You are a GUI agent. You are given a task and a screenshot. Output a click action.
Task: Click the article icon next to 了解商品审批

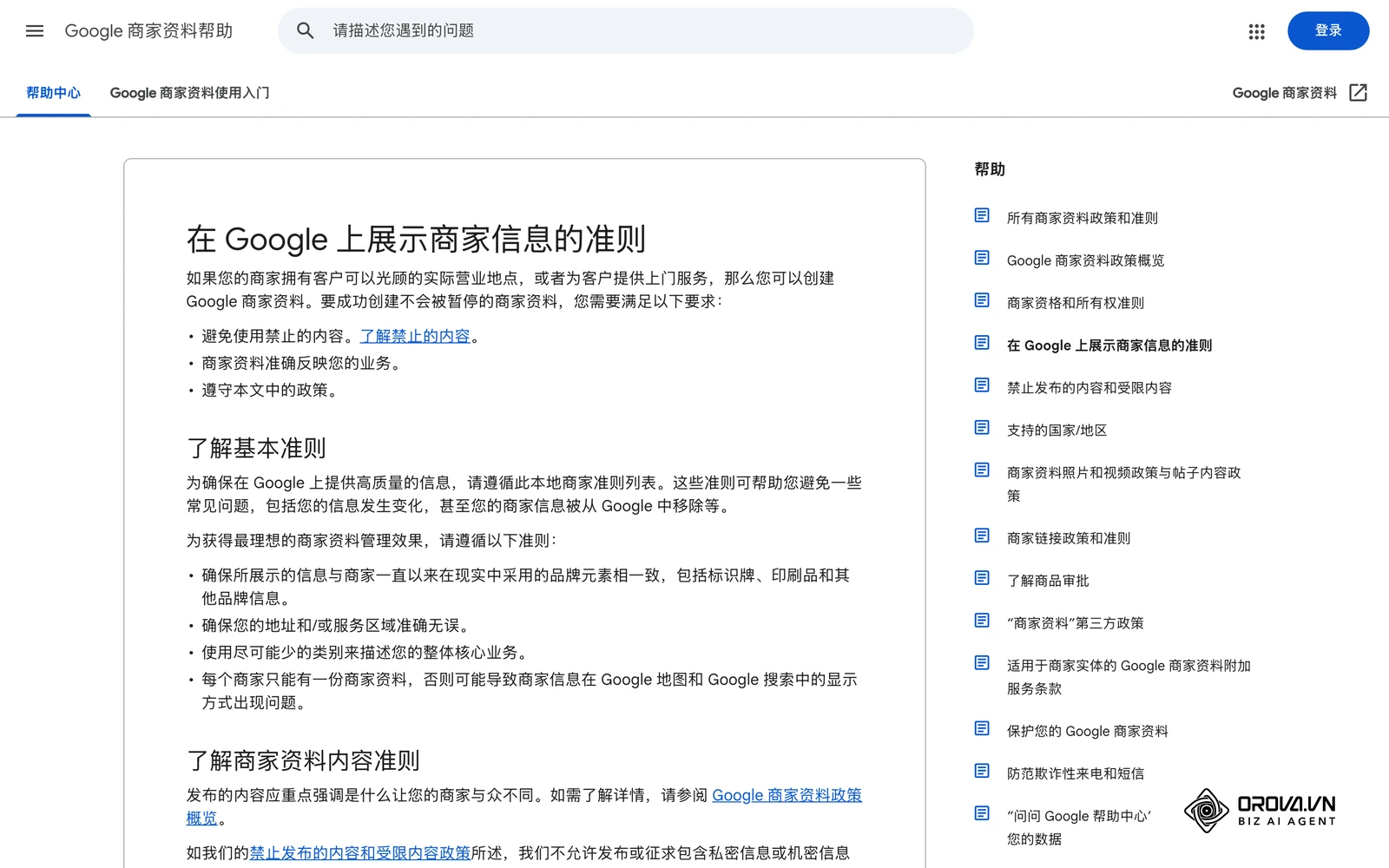click(982, 578)
